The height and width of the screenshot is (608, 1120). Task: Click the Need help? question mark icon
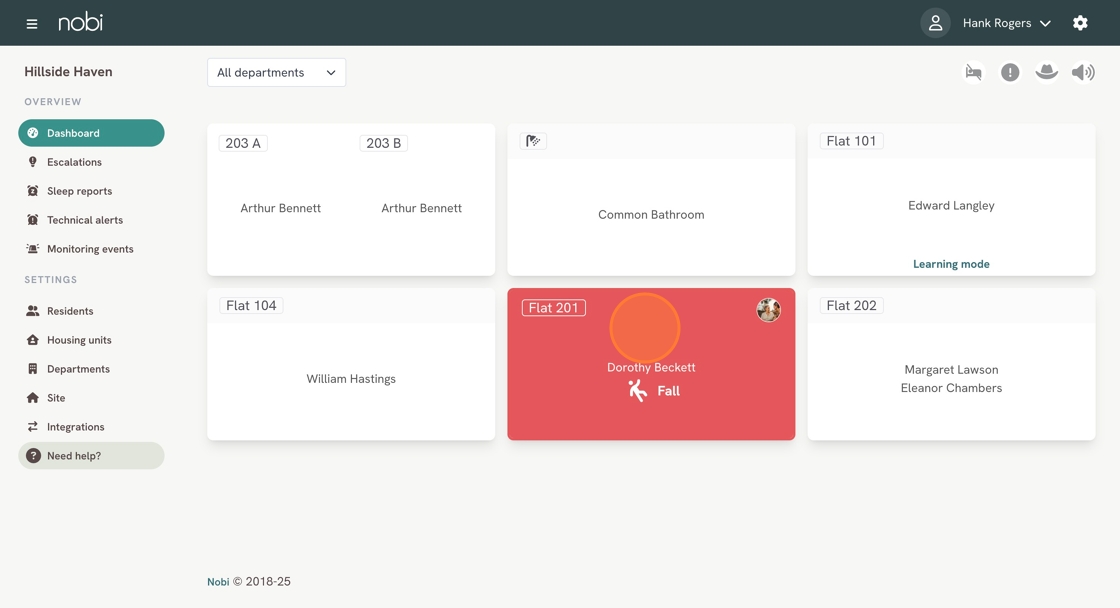33,456
